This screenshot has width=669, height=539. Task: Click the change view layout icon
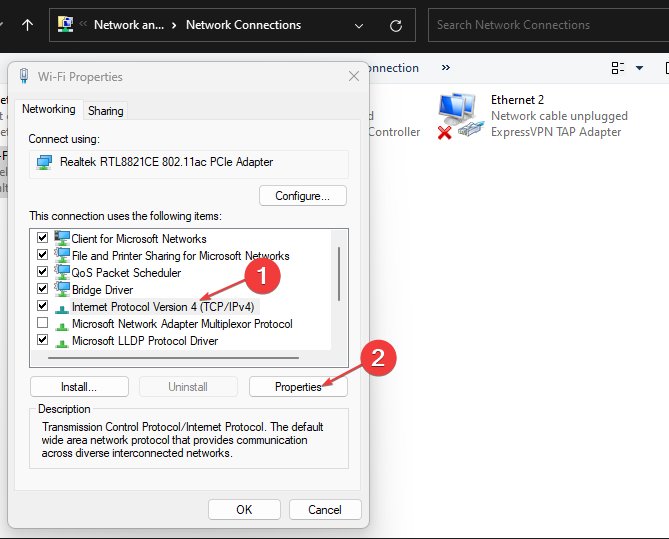point(618,68)
